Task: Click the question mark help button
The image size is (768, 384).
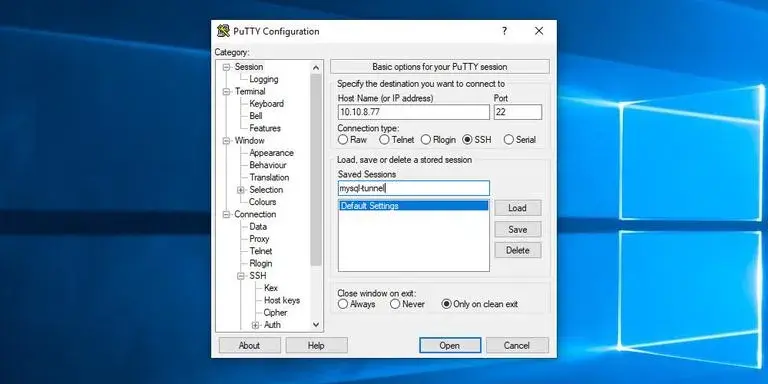Action: tap(504, 31)
